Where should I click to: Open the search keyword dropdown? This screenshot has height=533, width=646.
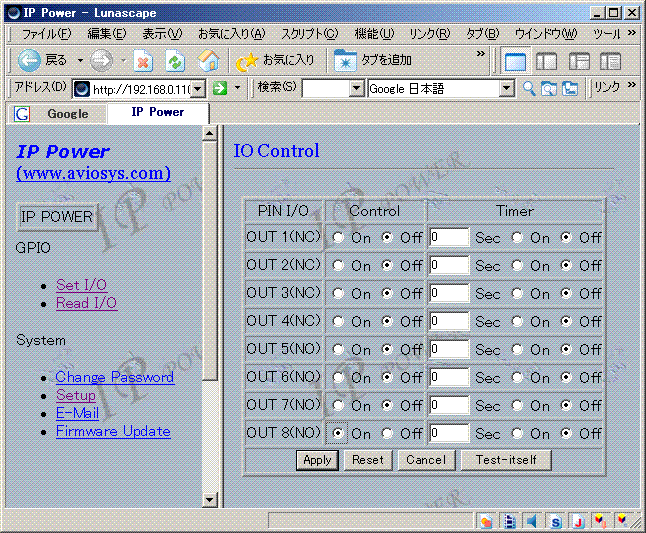pos(356,89)
